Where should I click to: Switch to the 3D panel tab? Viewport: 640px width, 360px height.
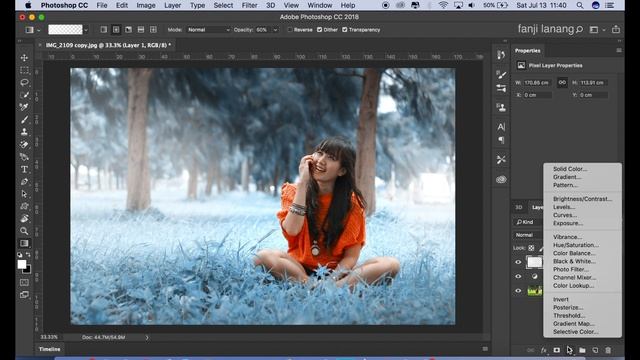(519, 207)
